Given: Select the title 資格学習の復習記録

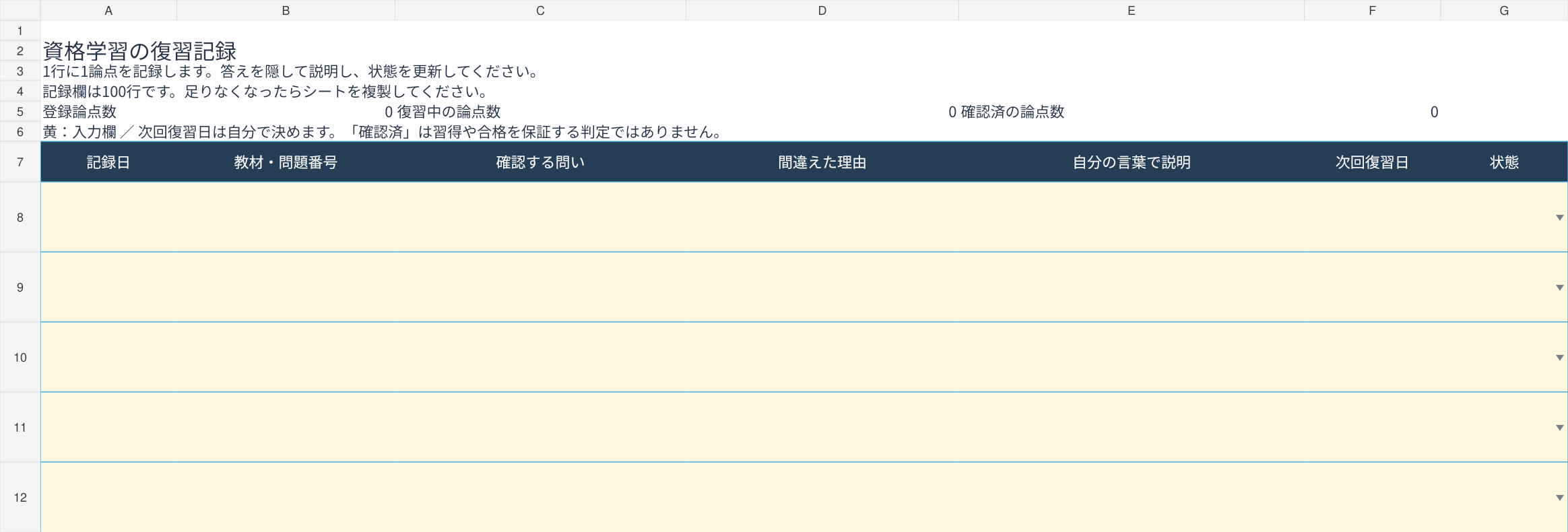Looking at the screenshot, I should click(140, 51).
